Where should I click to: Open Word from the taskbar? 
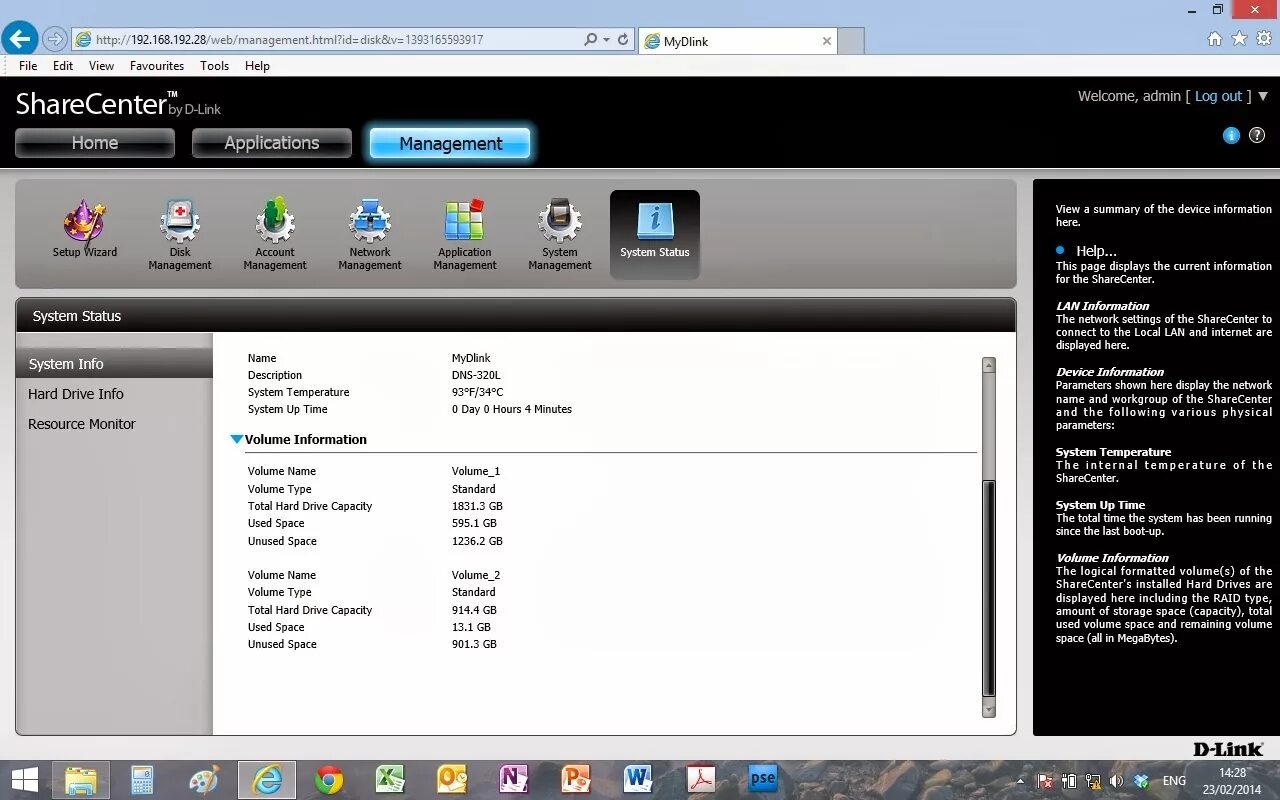637,780
